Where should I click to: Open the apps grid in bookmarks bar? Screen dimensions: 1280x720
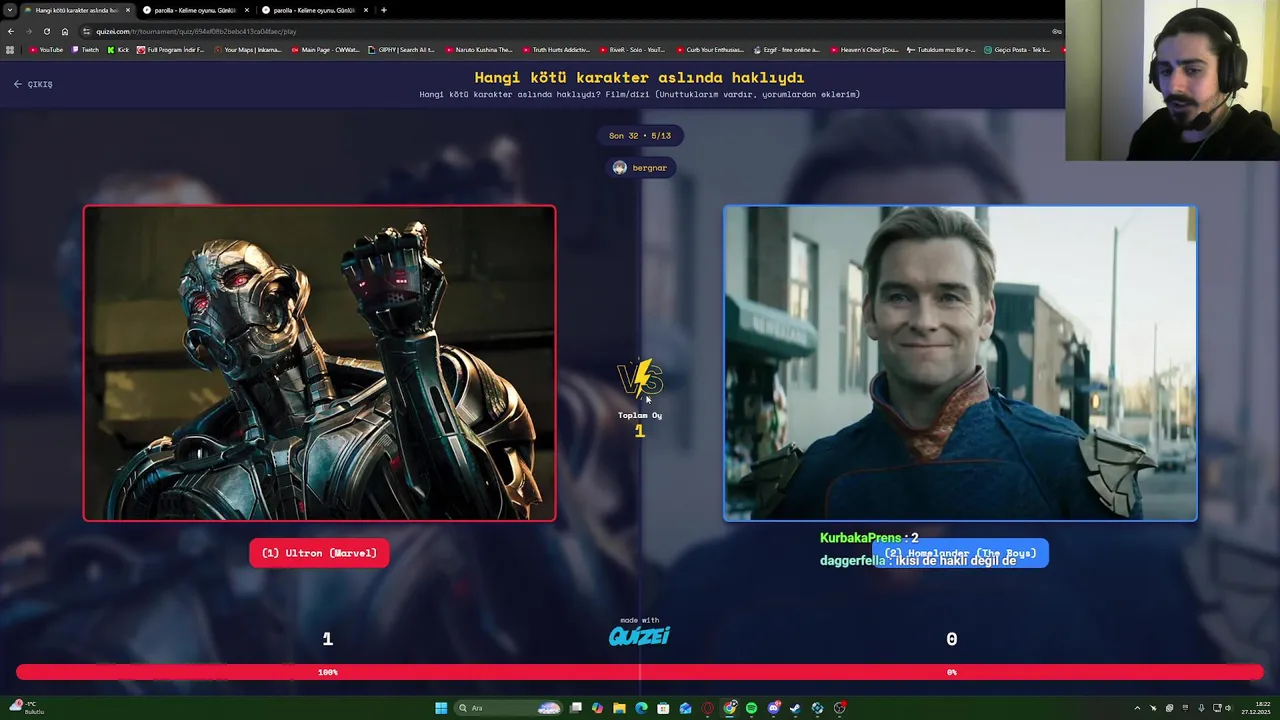pos(10,49)
